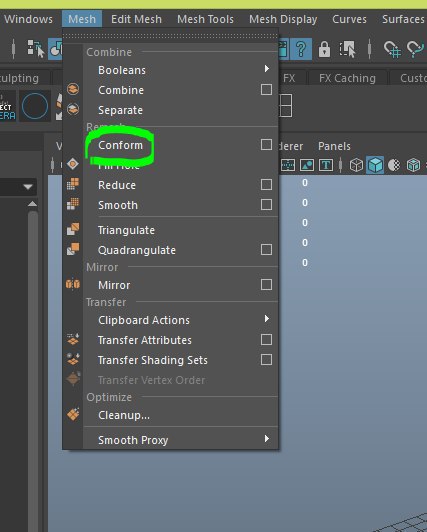Open the left panel dropdown arrow

click(x=28, y=187)
